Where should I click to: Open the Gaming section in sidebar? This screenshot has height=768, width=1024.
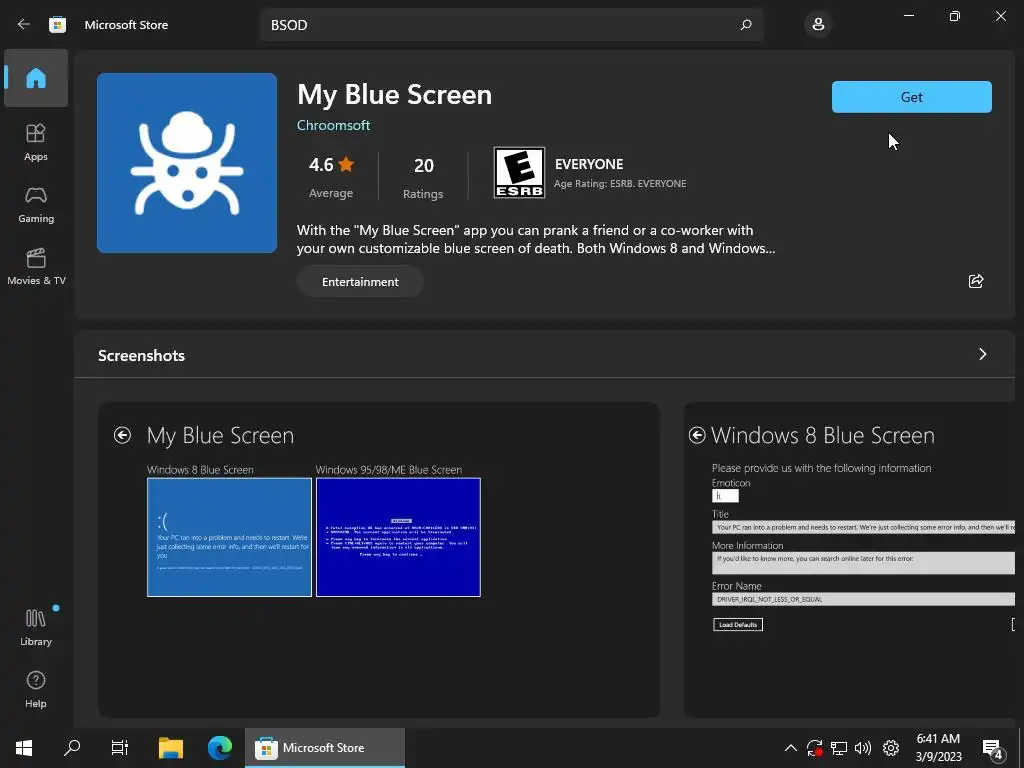pos(36,204)
